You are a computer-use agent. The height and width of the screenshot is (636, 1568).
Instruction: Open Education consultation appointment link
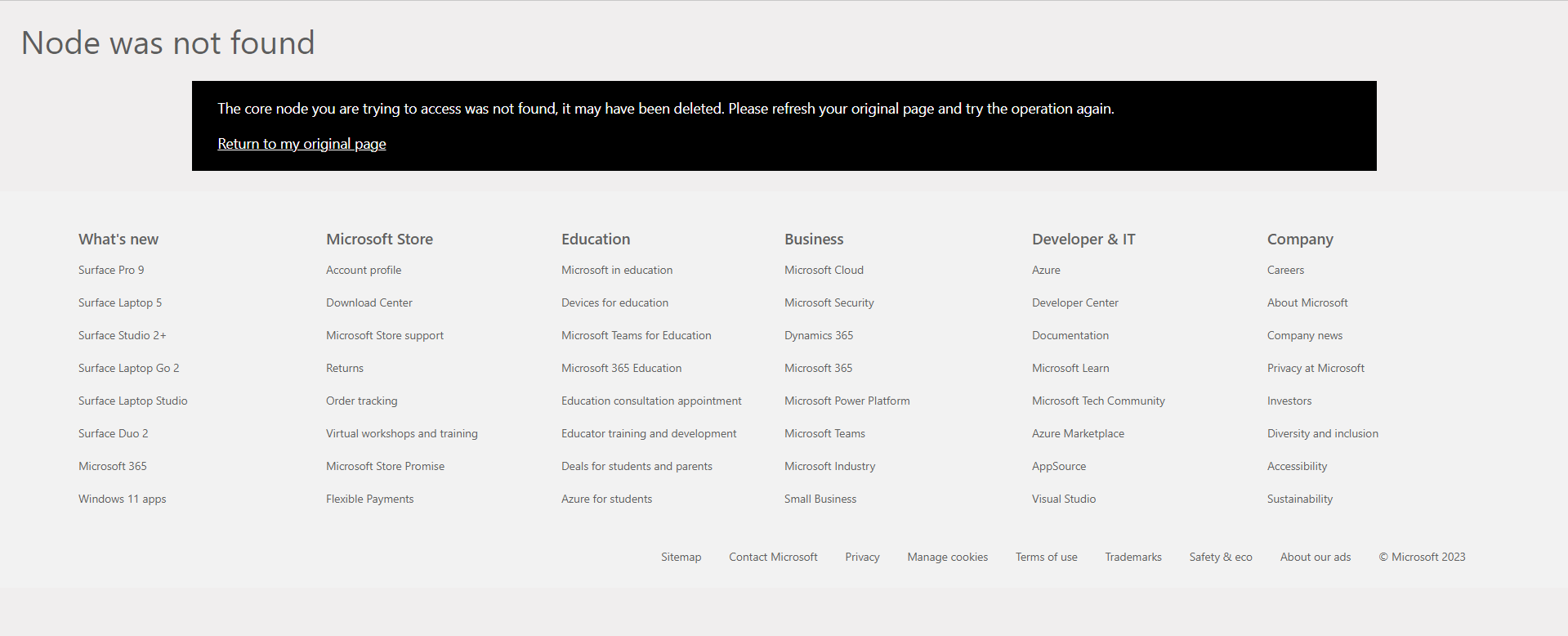coord(651,401)
